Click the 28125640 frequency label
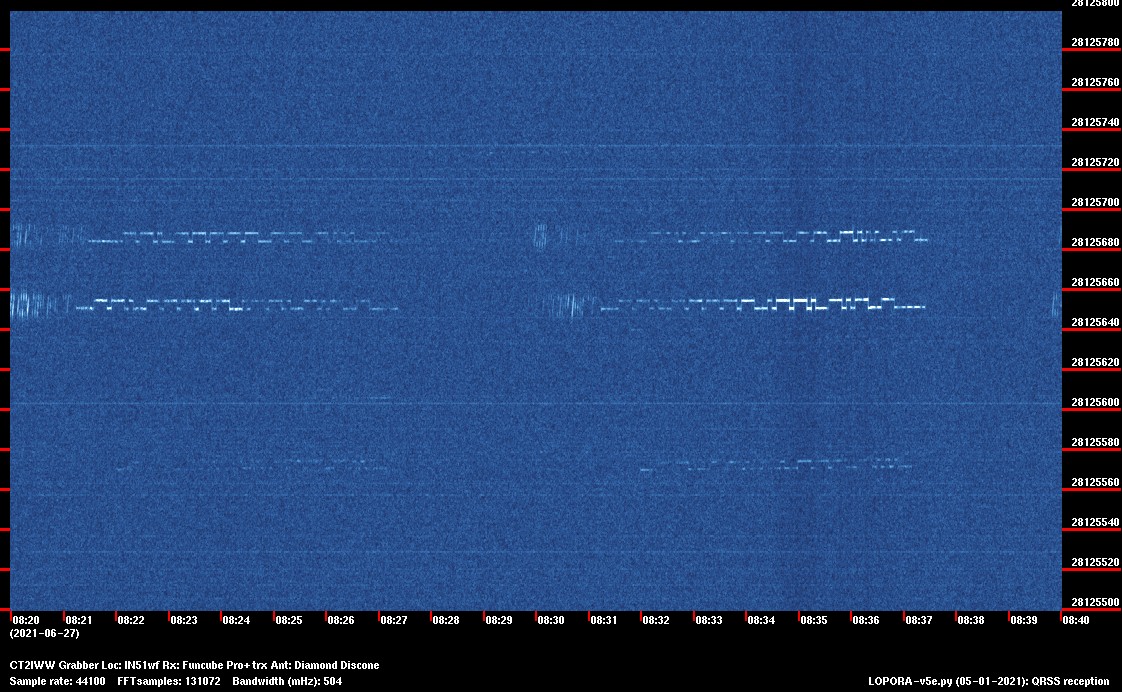Viewport: 1122px width, 692px height. click(1095, 323)
